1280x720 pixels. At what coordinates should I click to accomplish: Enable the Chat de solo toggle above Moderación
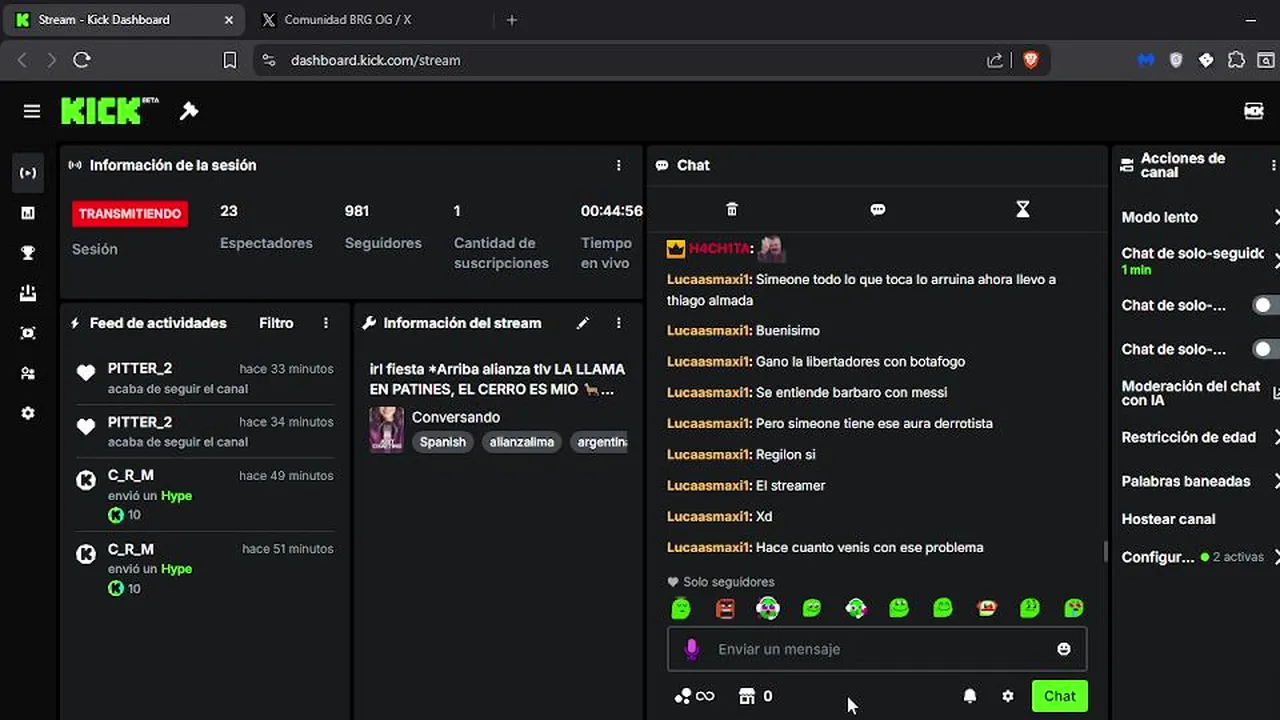tap(1266, 349)
